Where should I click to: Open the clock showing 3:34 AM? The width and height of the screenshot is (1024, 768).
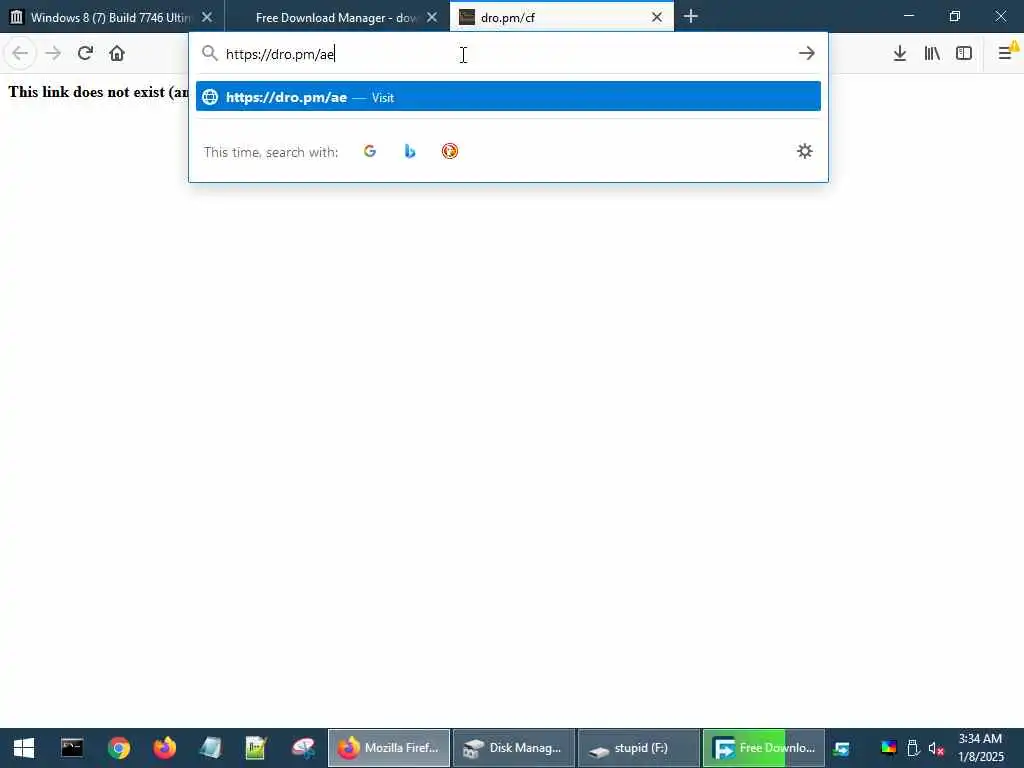point(980,748)
